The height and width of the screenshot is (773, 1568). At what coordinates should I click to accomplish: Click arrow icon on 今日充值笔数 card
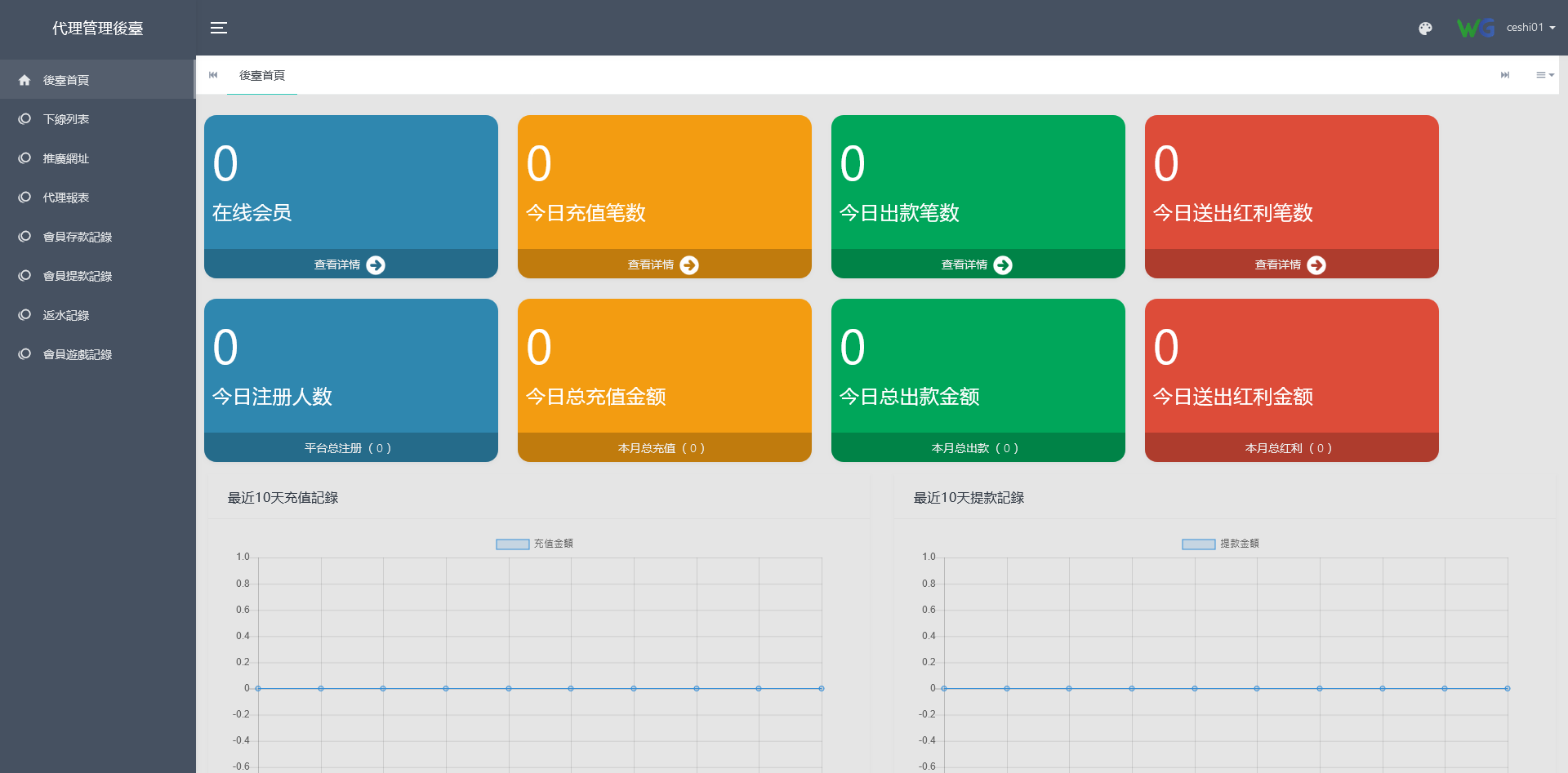689,265
